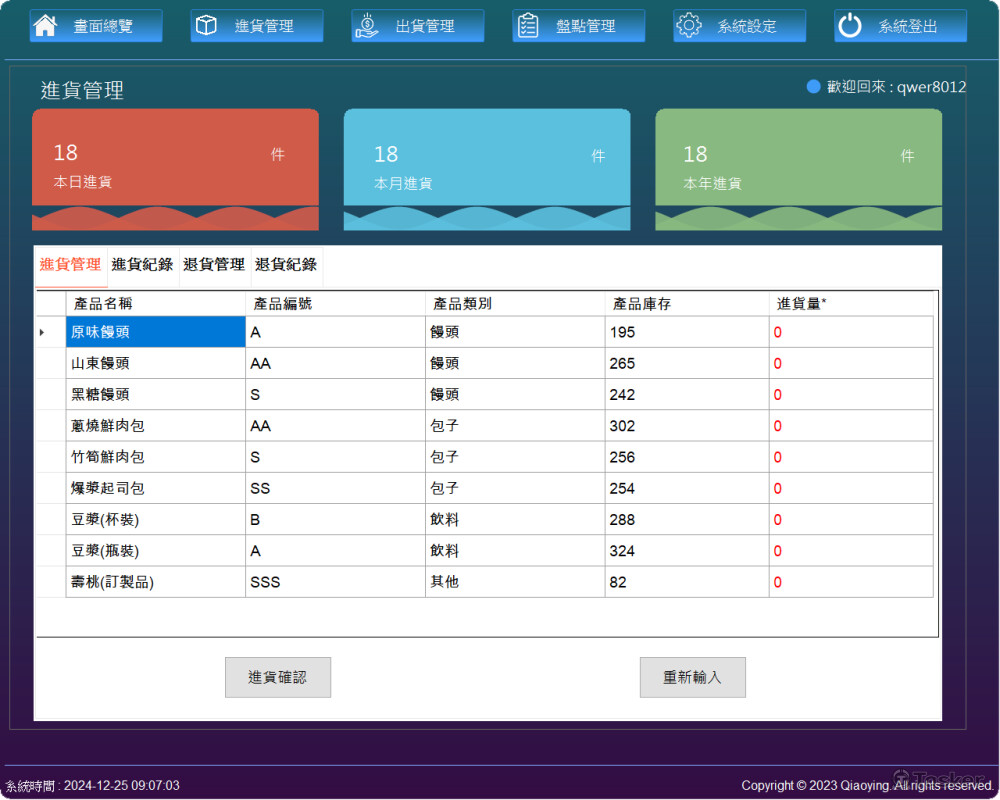Click the power icon for 系統登出
1000x800 pixels.
tap(850, 26)
